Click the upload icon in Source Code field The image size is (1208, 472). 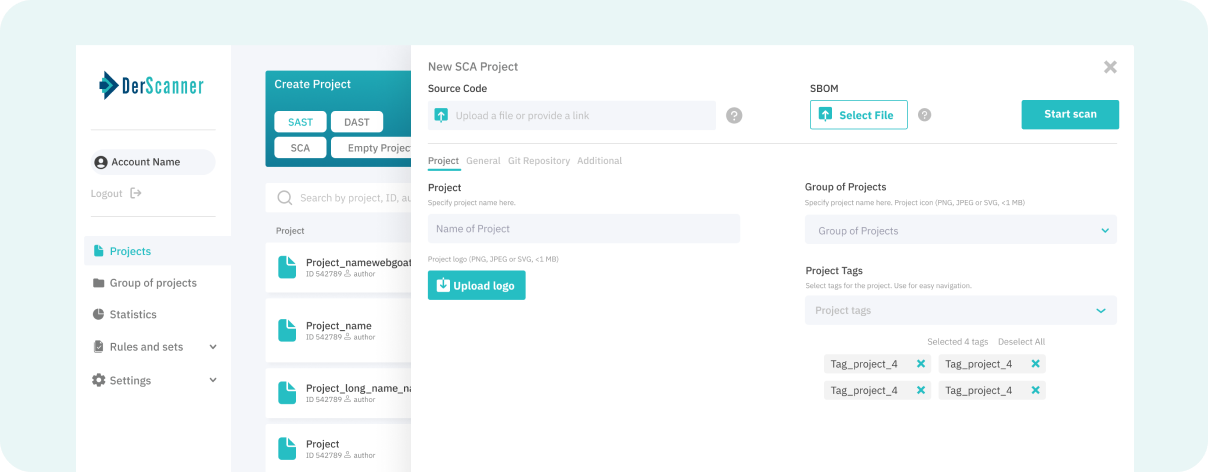[x=441, y=116]
